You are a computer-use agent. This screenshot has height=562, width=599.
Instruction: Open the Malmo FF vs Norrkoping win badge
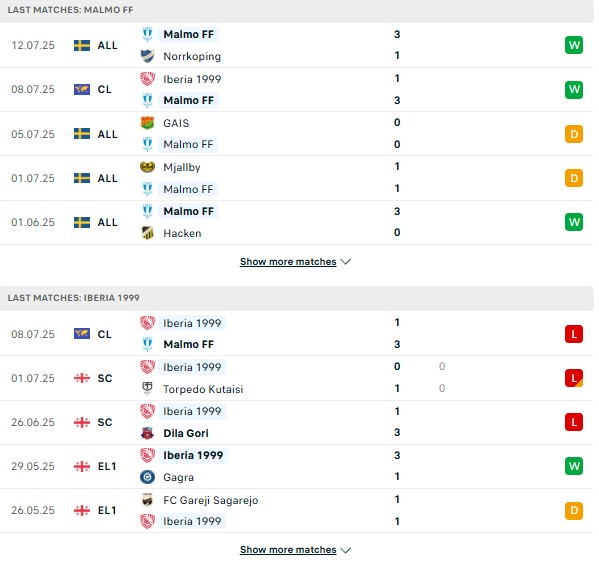point(574,45)
